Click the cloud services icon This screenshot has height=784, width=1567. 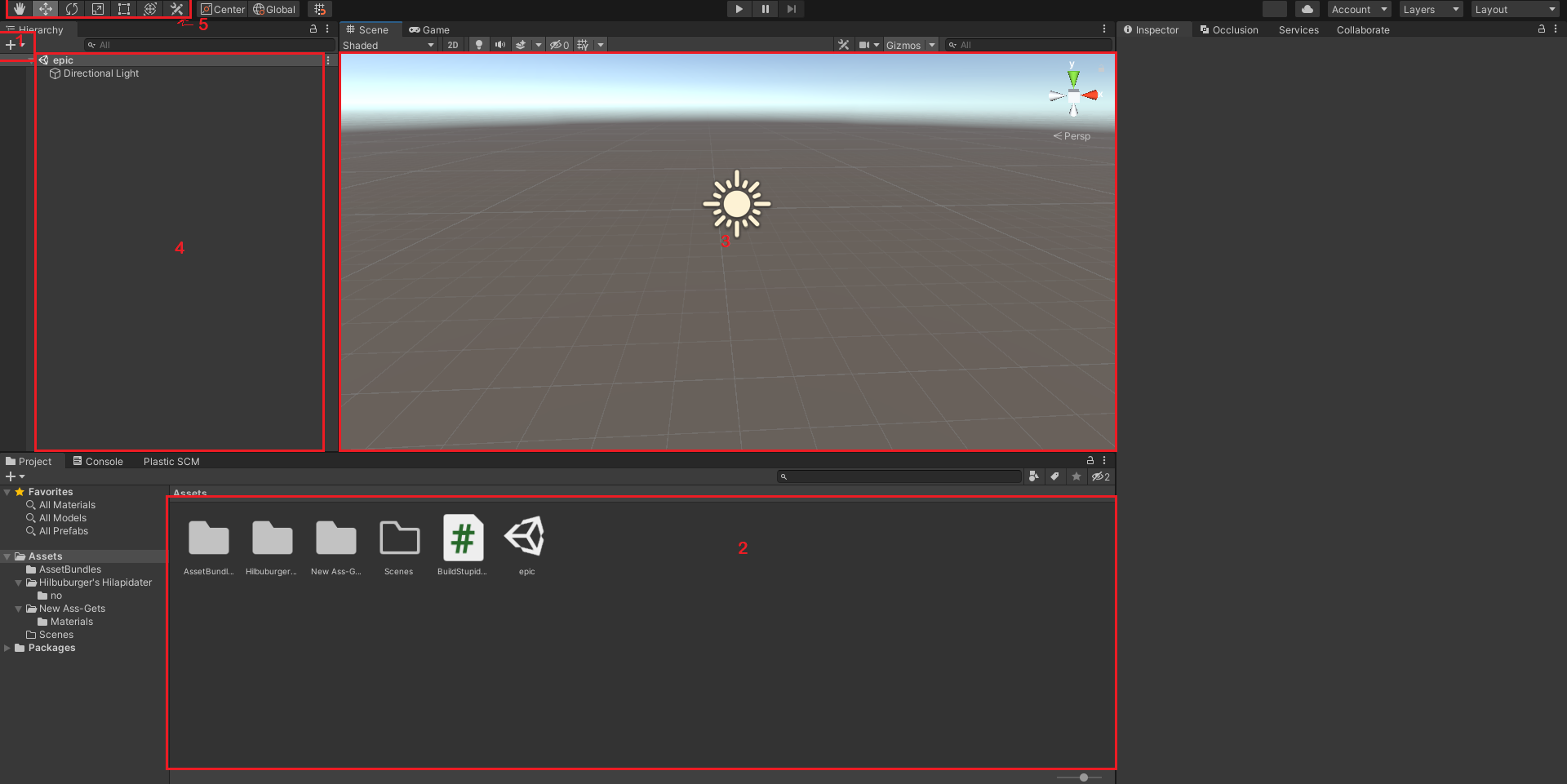click(x=1307, y=9)
